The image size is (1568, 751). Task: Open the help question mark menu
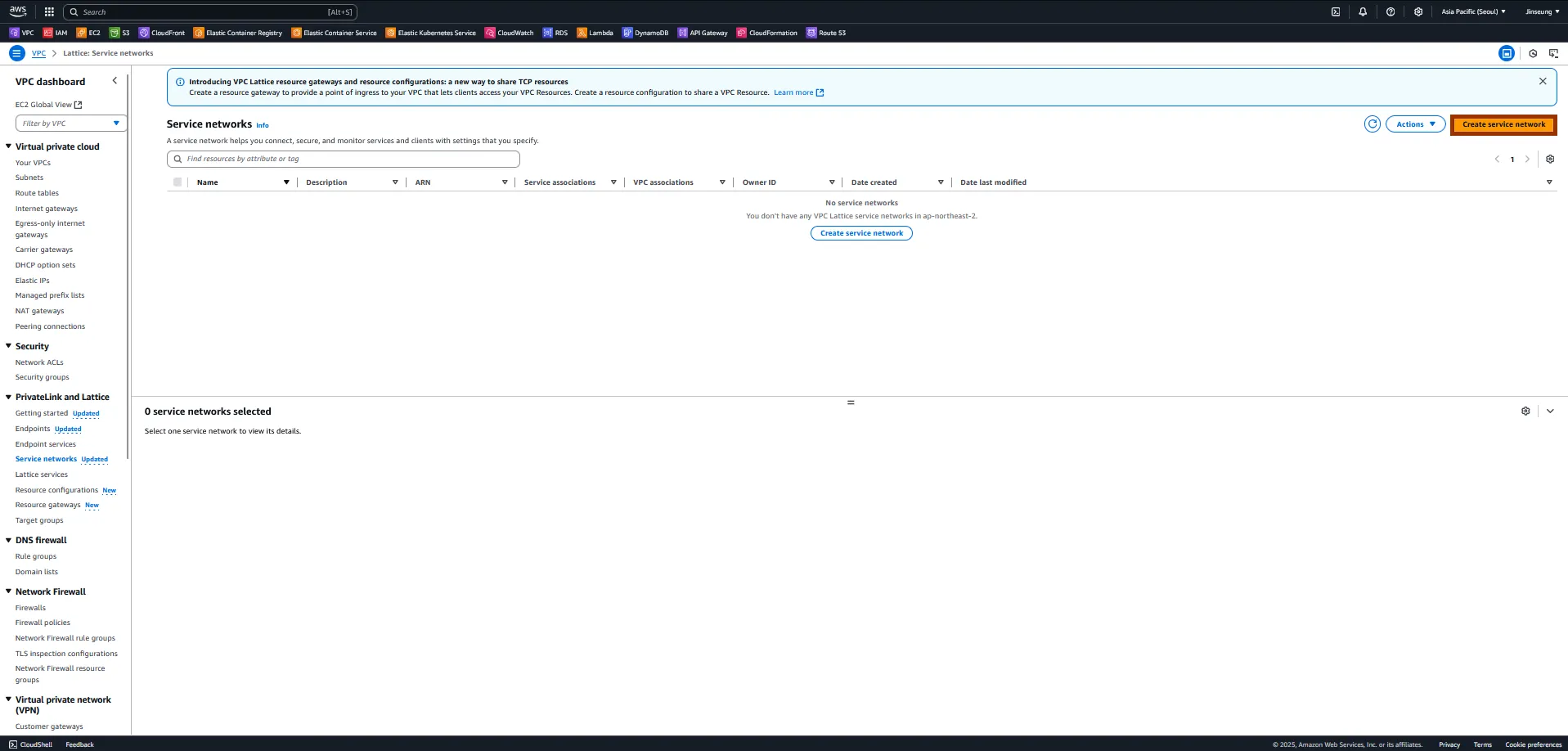(x=1391, y=12)
